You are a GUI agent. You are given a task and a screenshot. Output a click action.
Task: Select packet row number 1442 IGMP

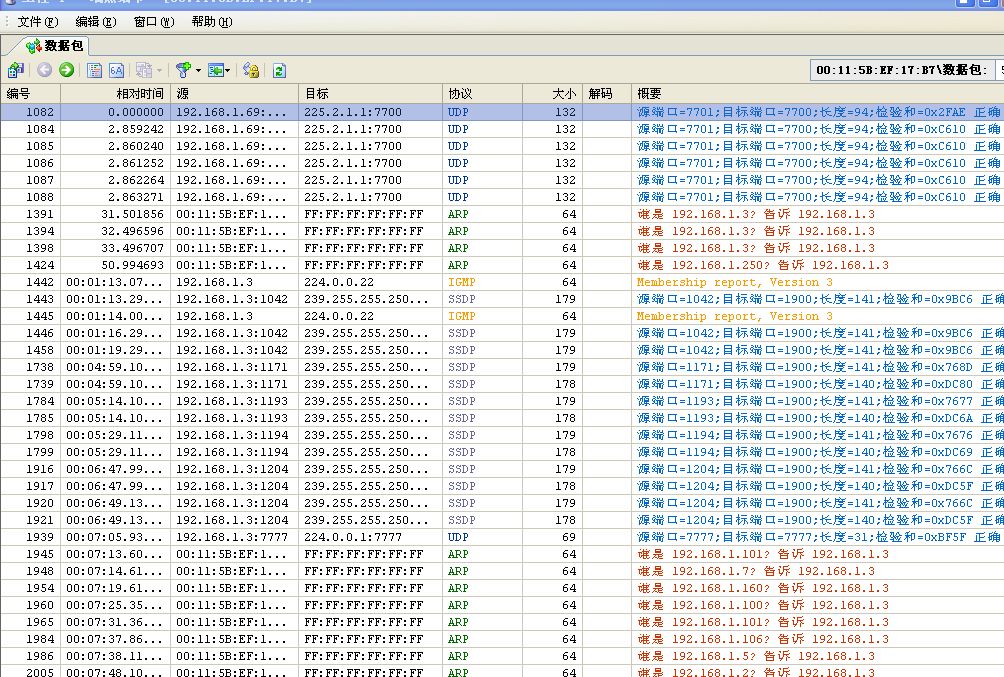pyautogui.click(x=300, y=282)
